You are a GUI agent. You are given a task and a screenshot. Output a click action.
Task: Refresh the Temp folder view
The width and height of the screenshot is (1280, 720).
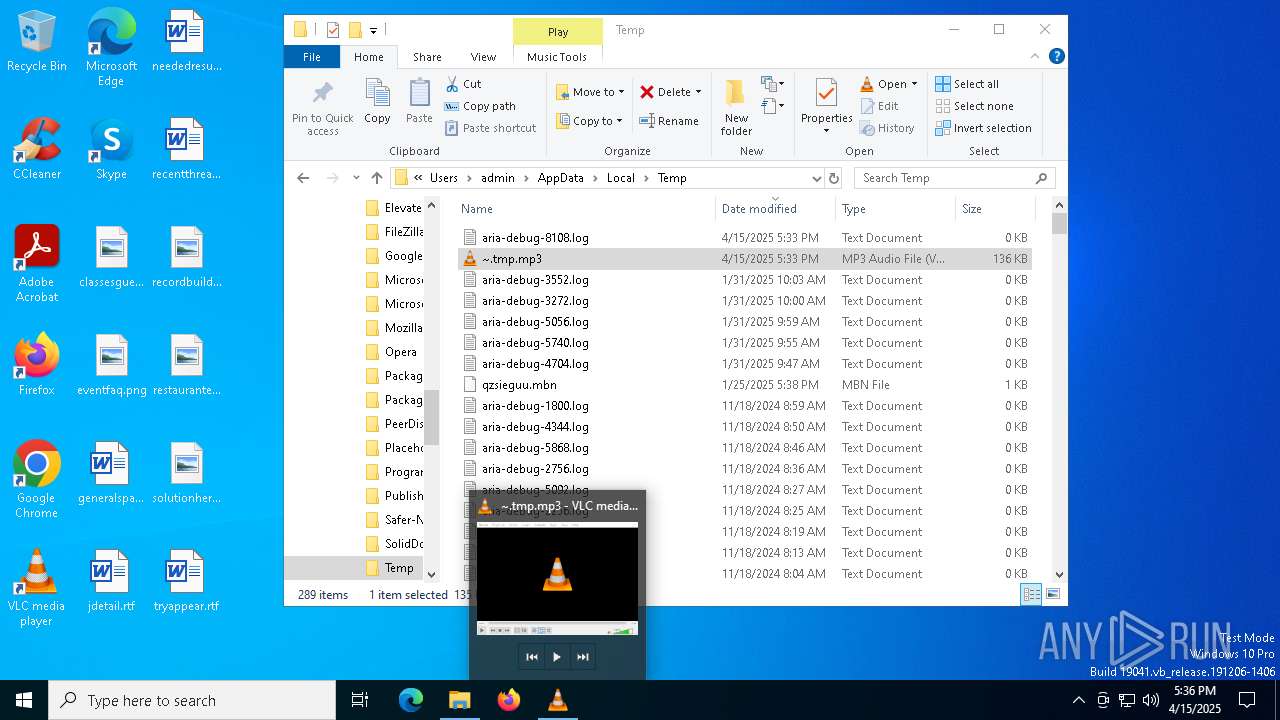point(834,178)
